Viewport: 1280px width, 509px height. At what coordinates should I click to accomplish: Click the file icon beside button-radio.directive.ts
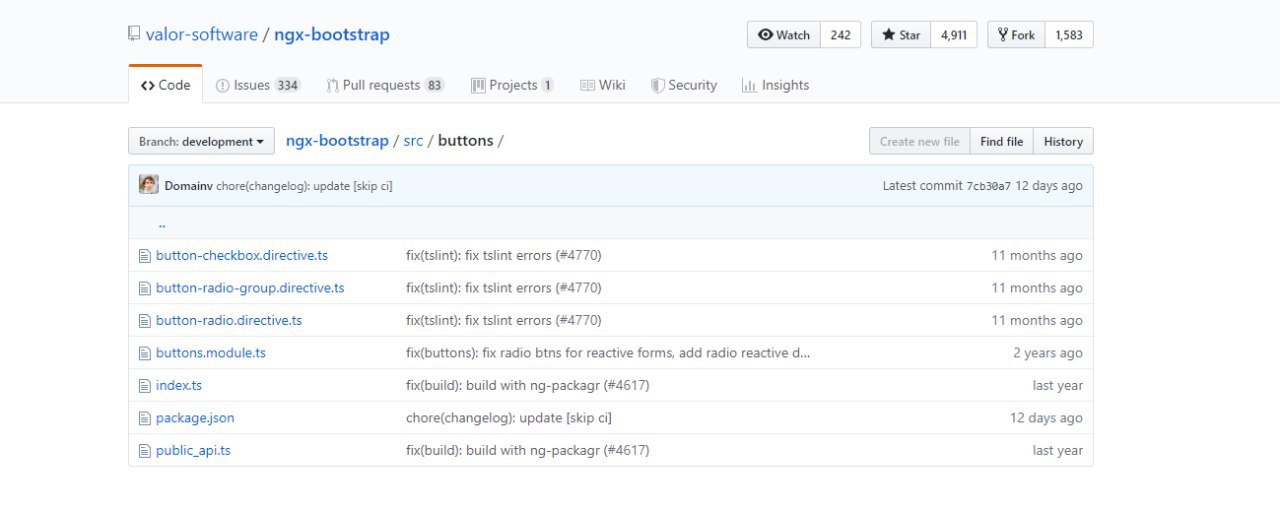(144, 320)
